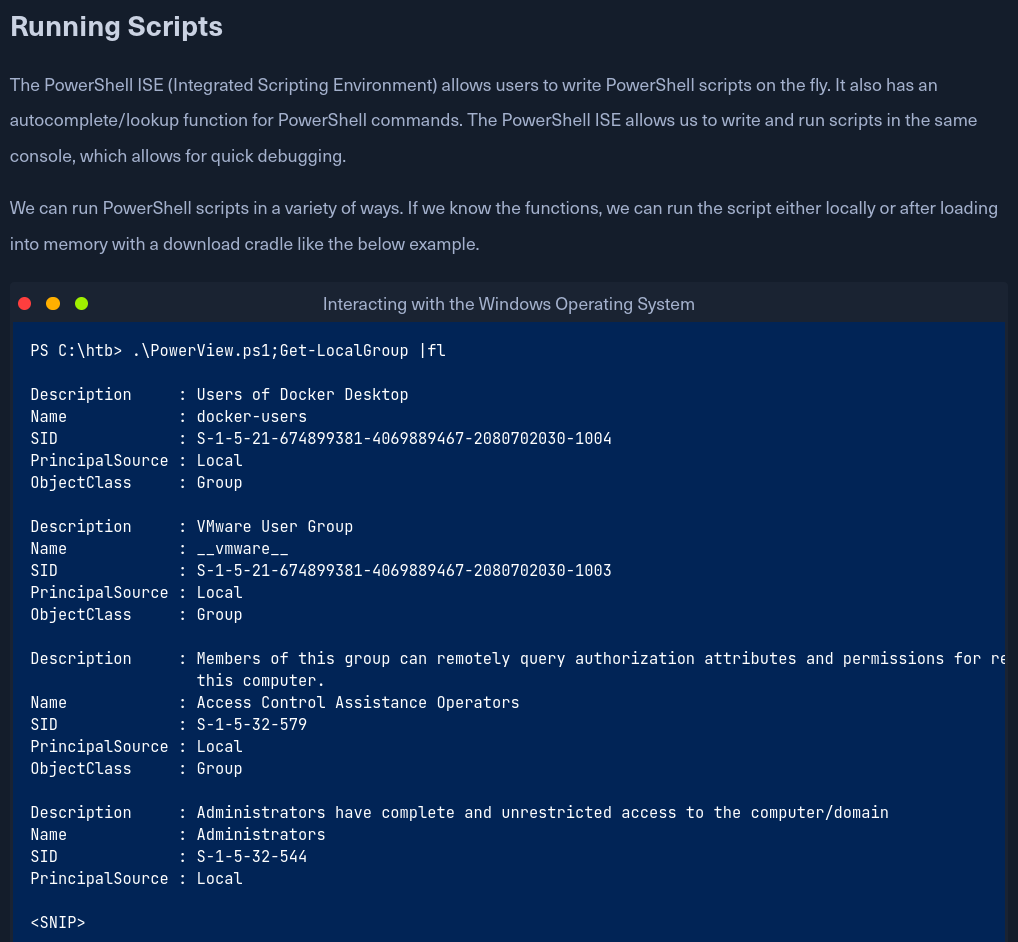Click the 'VMware User Group' description

tap(274, 527)
